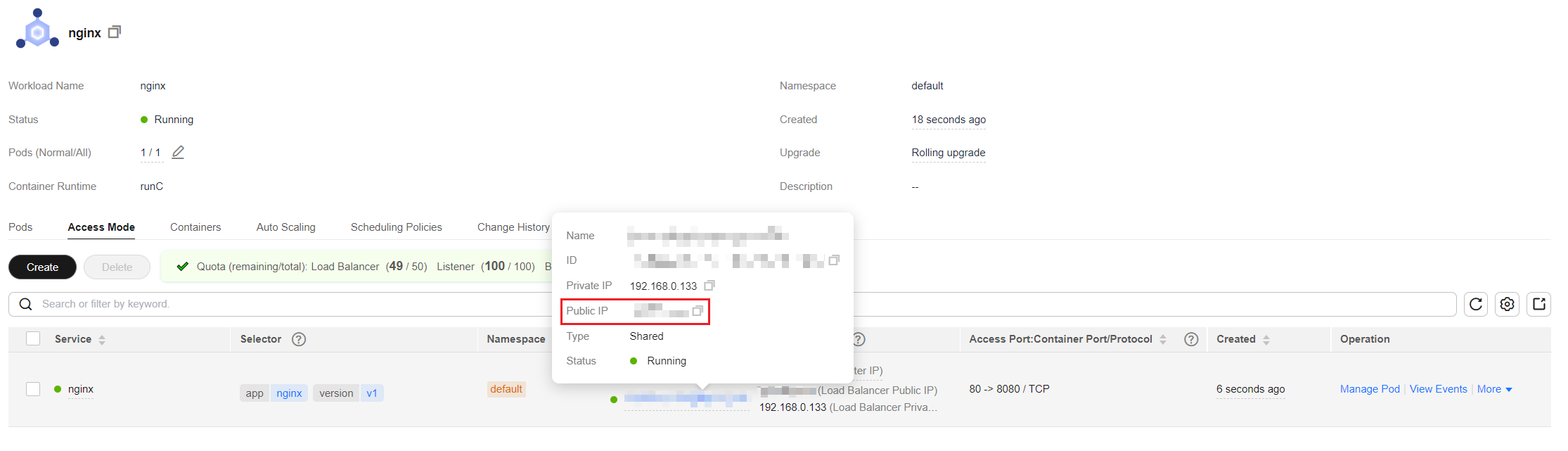Open the nginx service details
This screenshot has width=1568, height=451.
coord(81,389)
